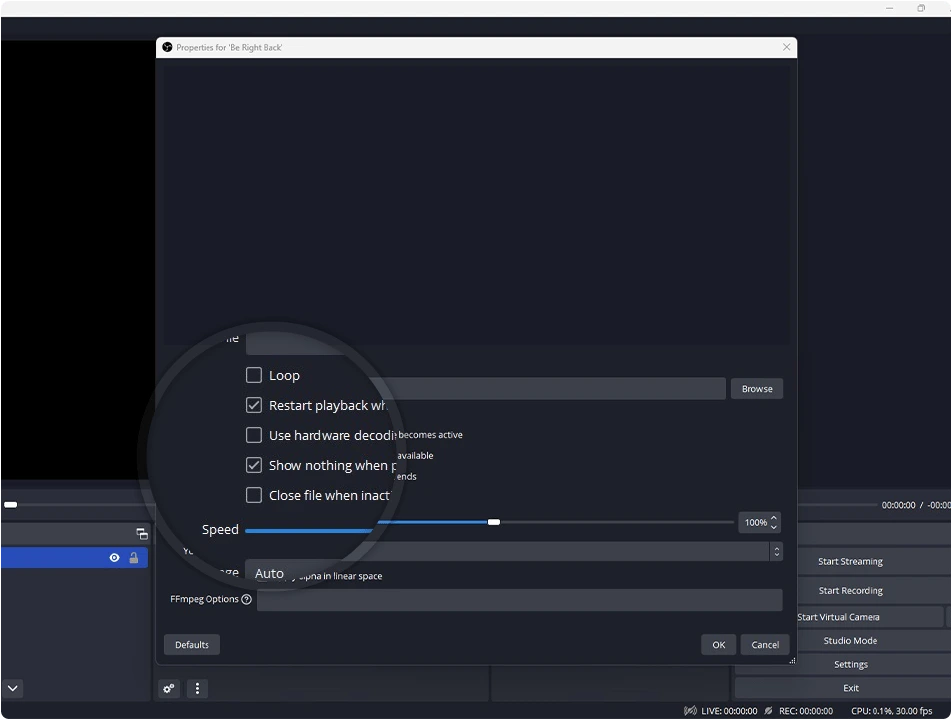Image resolution: width=952 pixels, height=720 pixels.
Task: Open source properties gear icon below dialog
Action: 169,688
